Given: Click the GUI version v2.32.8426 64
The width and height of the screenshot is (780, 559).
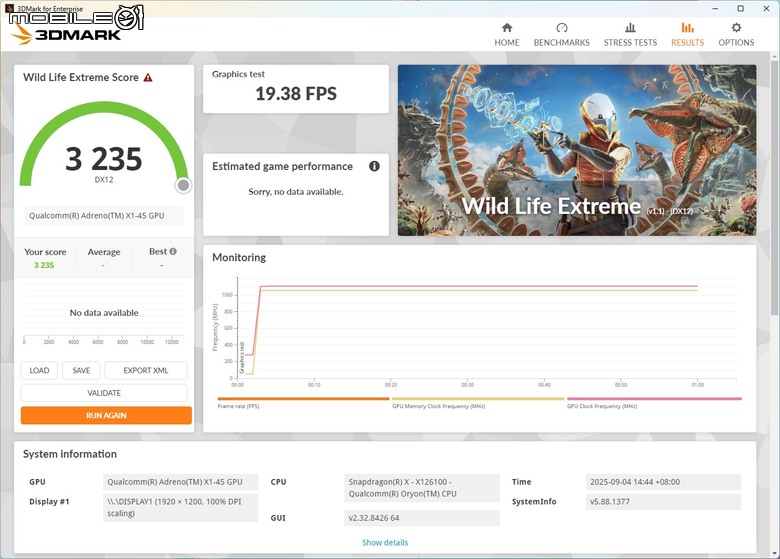Looking at the screenshot, I should coord(421,518).
